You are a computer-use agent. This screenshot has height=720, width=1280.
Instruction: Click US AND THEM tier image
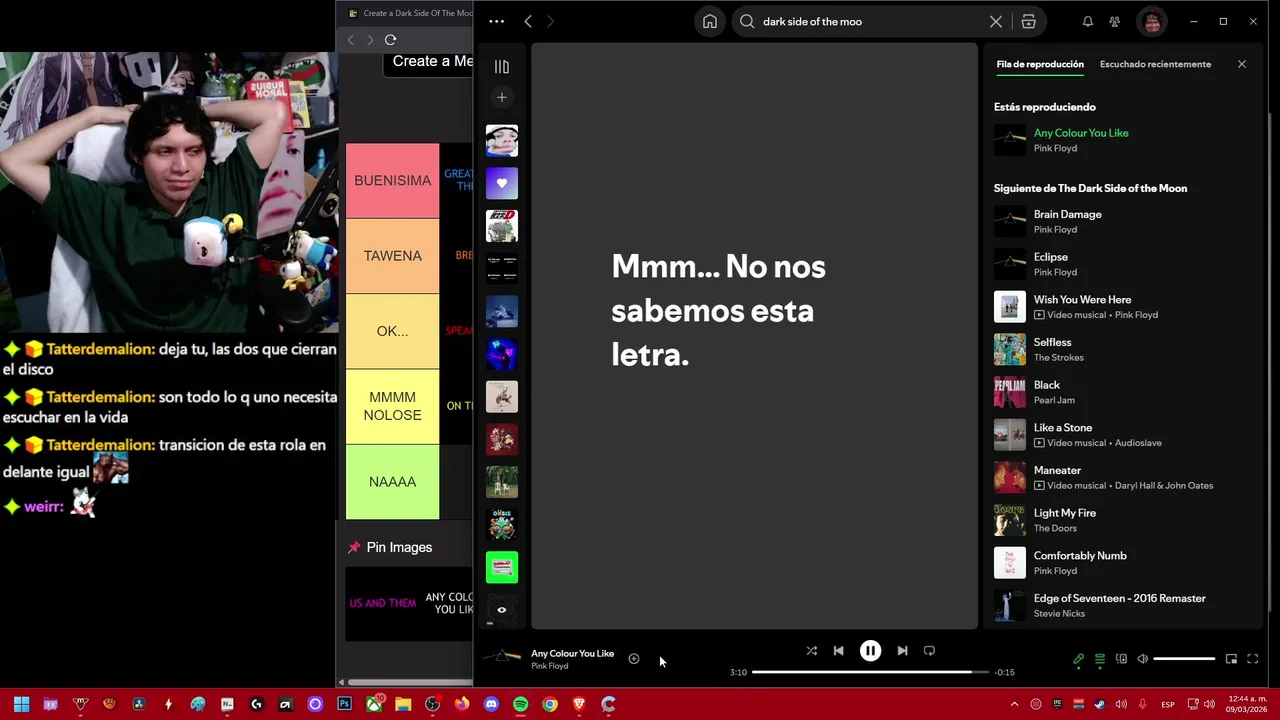click(382, 604)
